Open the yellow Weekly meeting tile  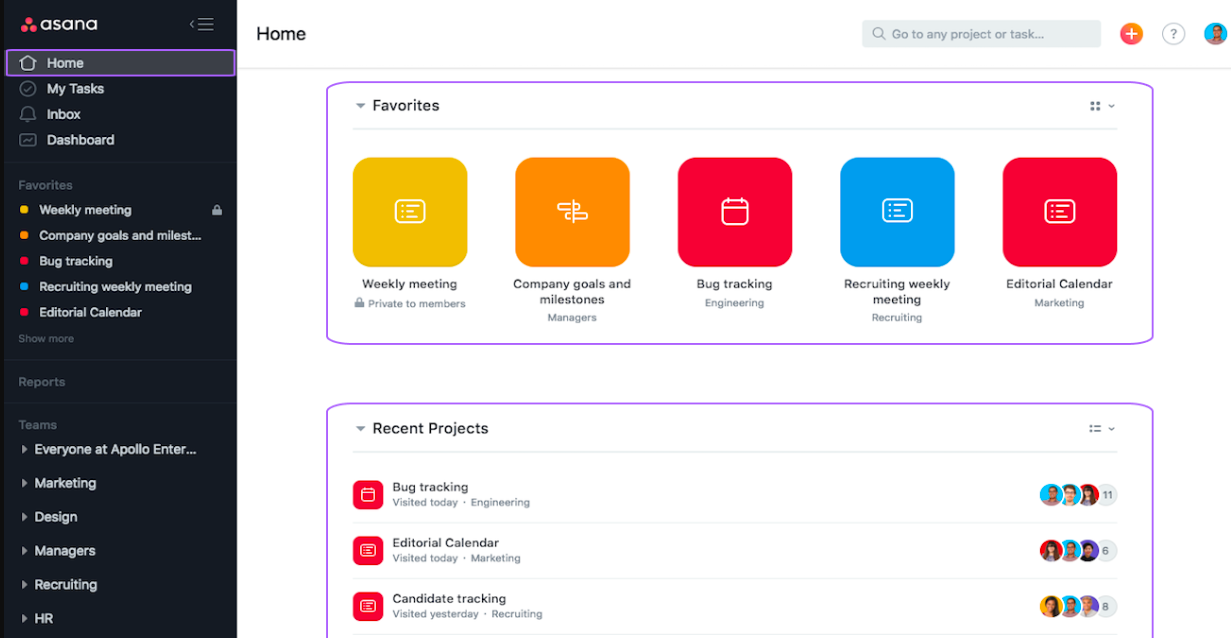410,212
